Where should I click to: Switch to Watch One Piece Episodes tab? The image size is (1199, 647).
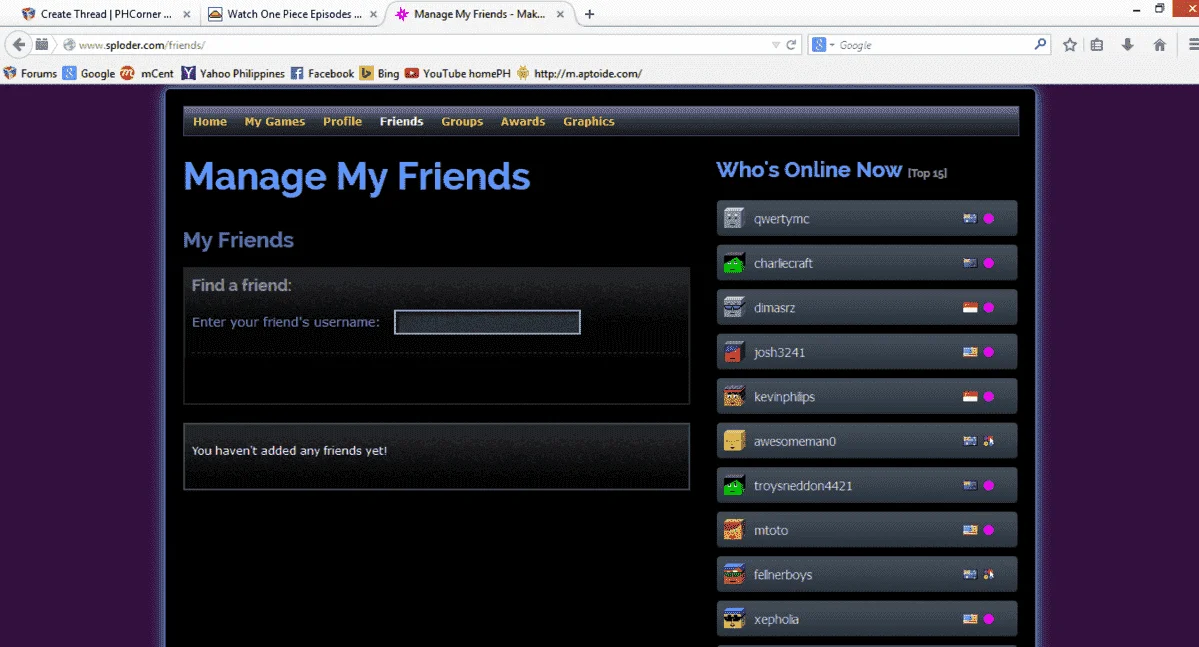click(x=292, y=14)
